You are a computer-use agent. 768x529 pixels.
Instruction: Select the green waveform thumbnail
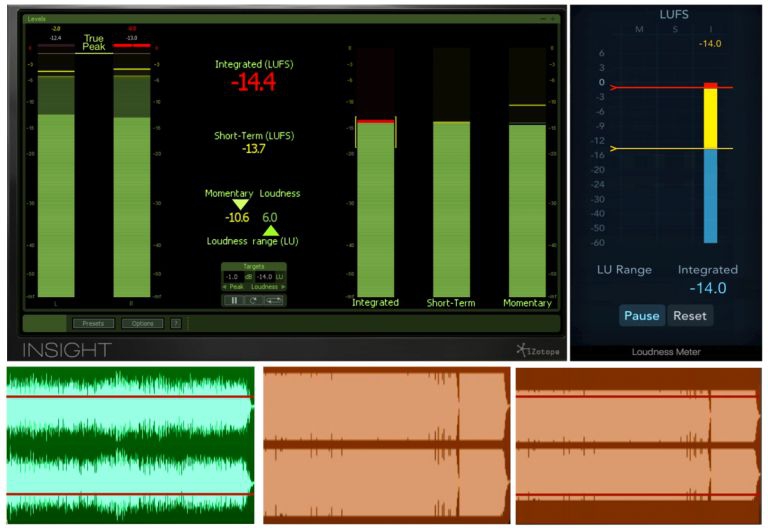click(x=130, y=445)
